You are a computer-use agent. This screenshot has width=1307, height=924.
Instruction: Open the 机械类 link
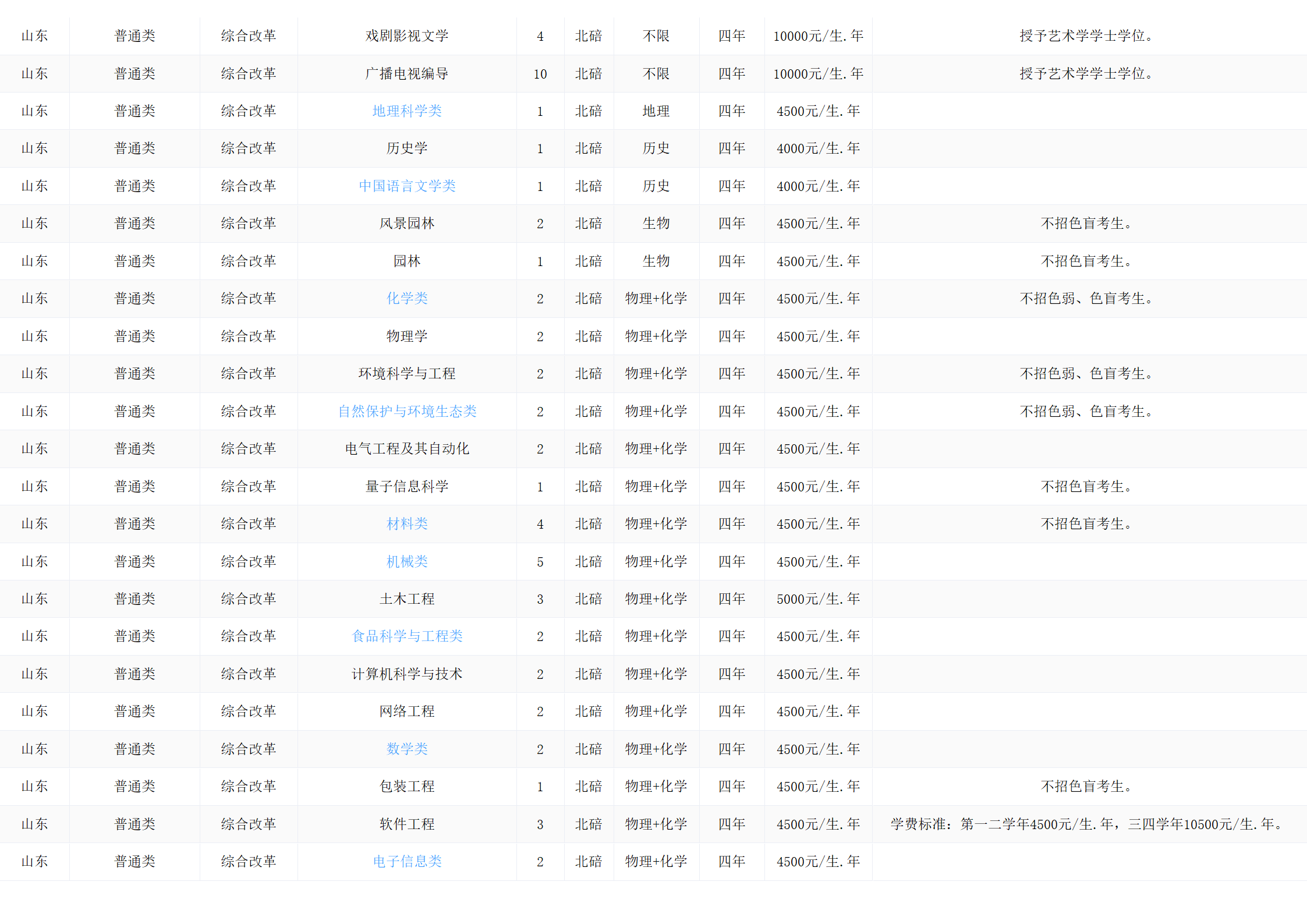pos(406,561)
